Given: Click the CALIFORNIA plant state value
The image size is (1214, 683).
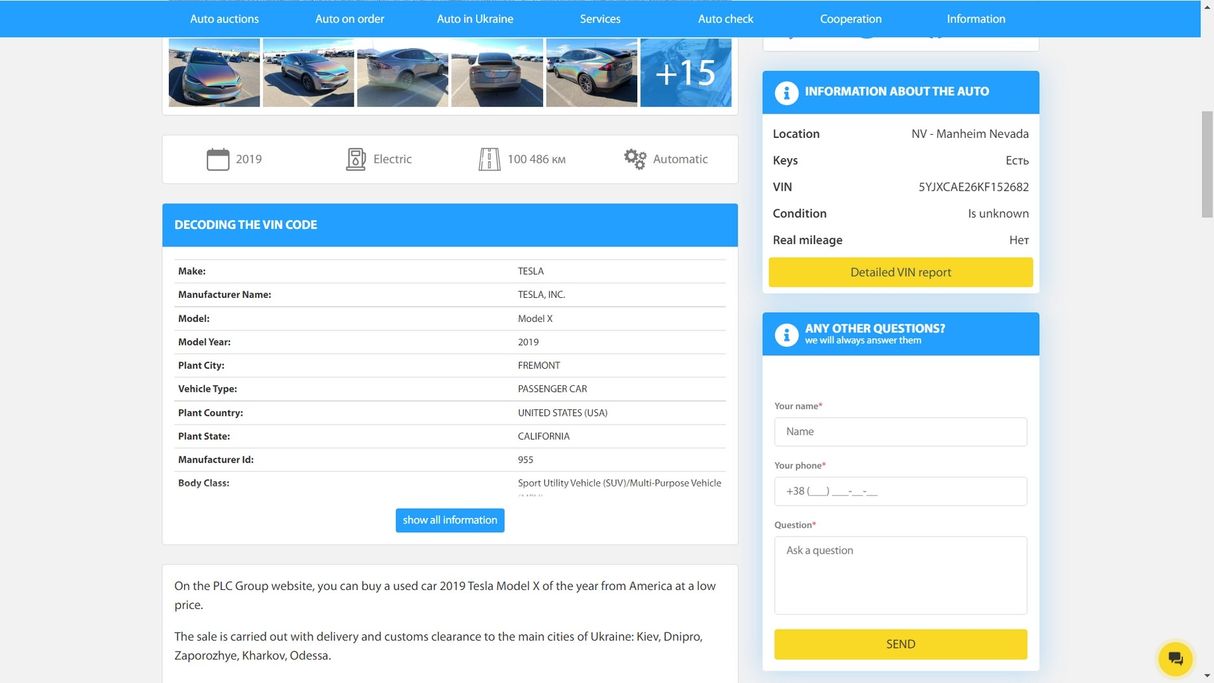Looking at the screenshot, I should click(544, 437).
